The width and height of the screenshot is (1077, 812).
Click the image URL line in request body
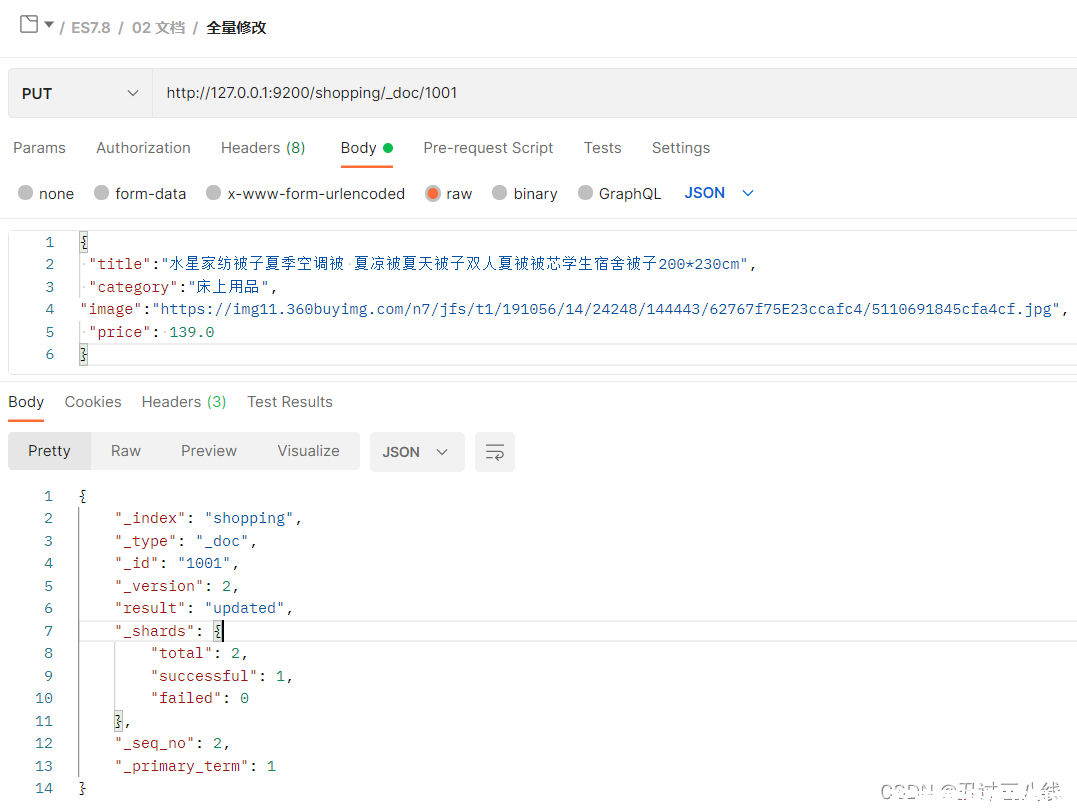click(574, 309)
